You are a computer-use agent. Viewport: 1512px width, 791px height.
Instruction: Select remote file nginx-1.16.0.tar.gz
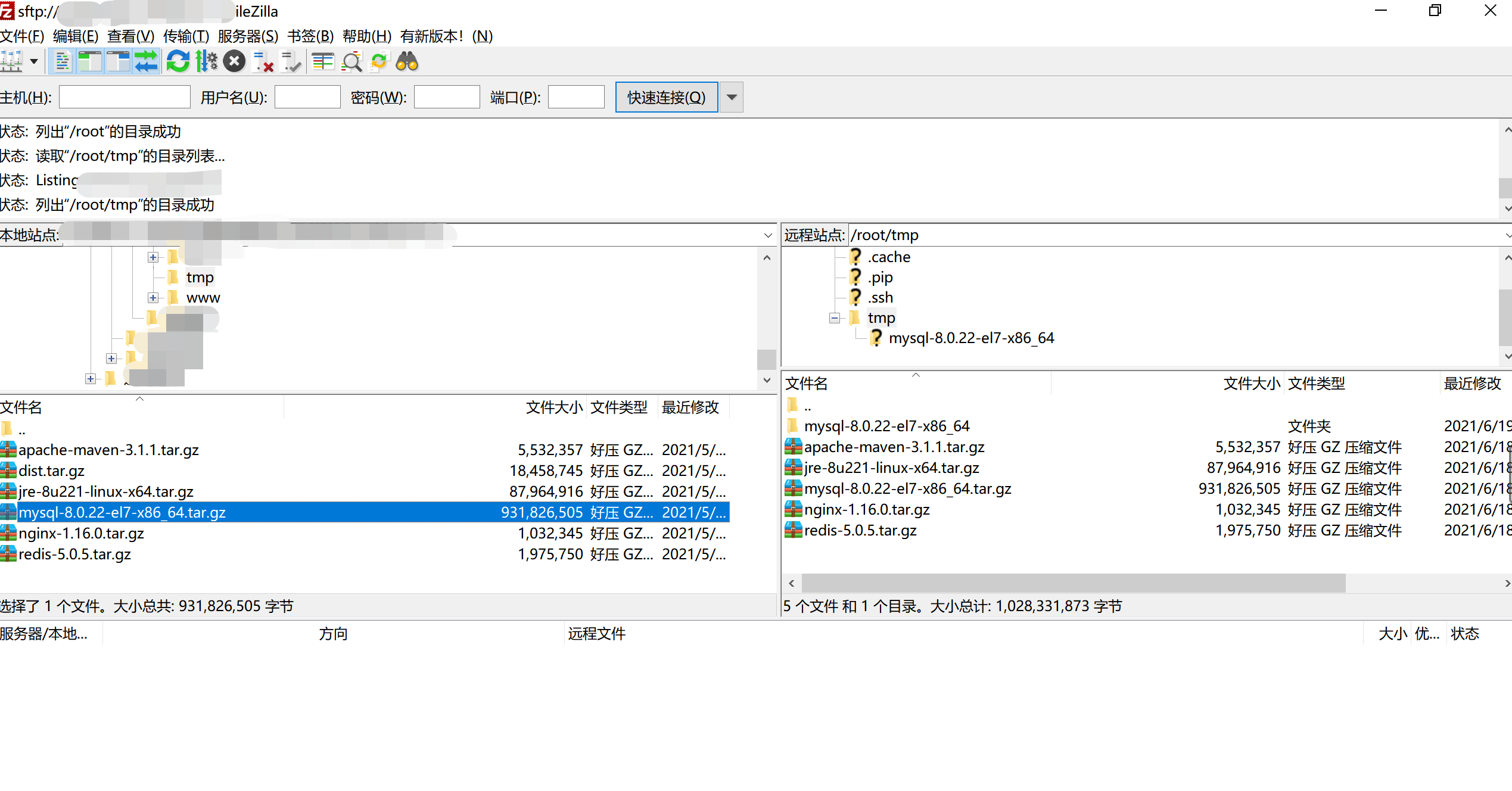click(866, 510)
